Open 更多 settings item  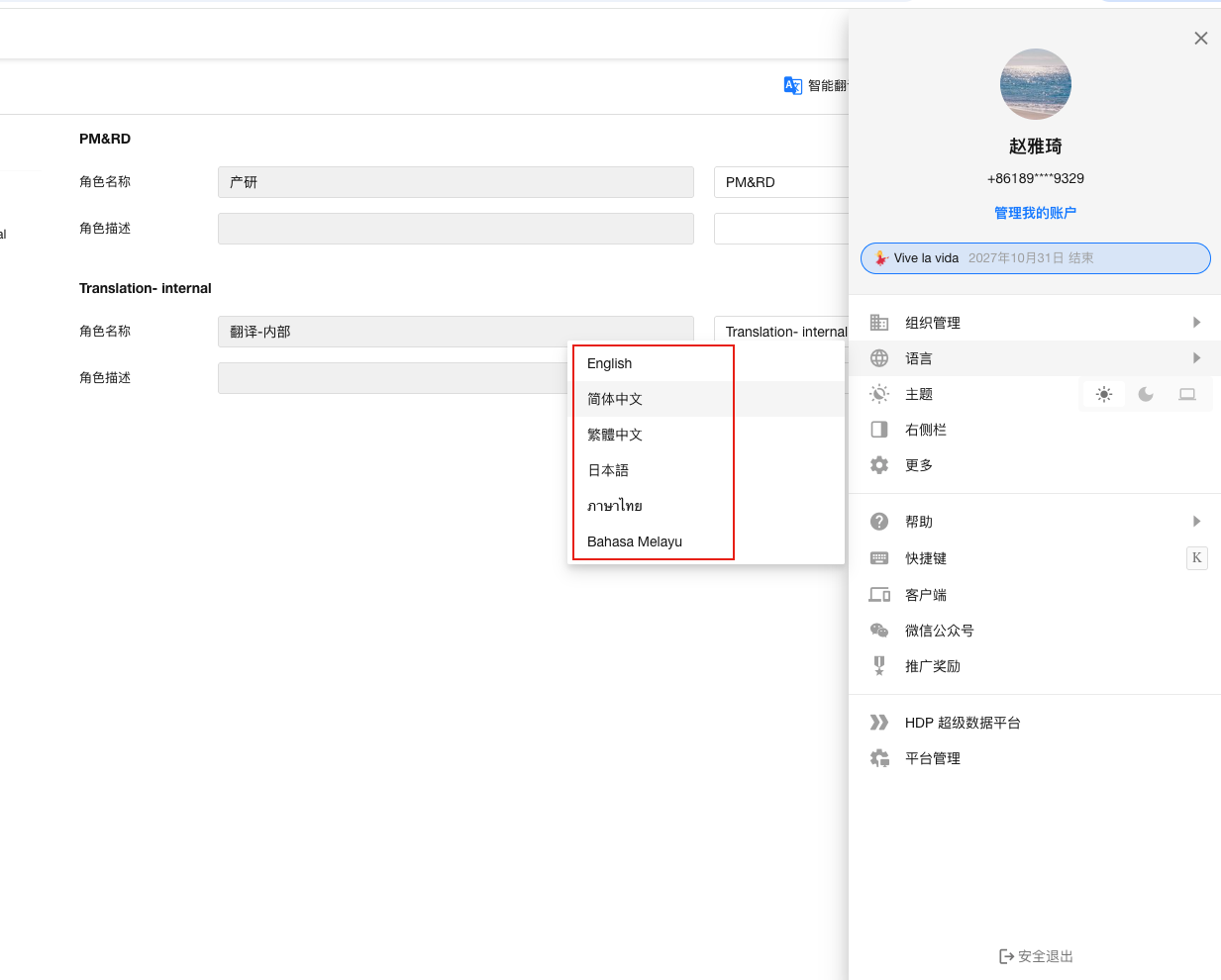point(1035,465)
